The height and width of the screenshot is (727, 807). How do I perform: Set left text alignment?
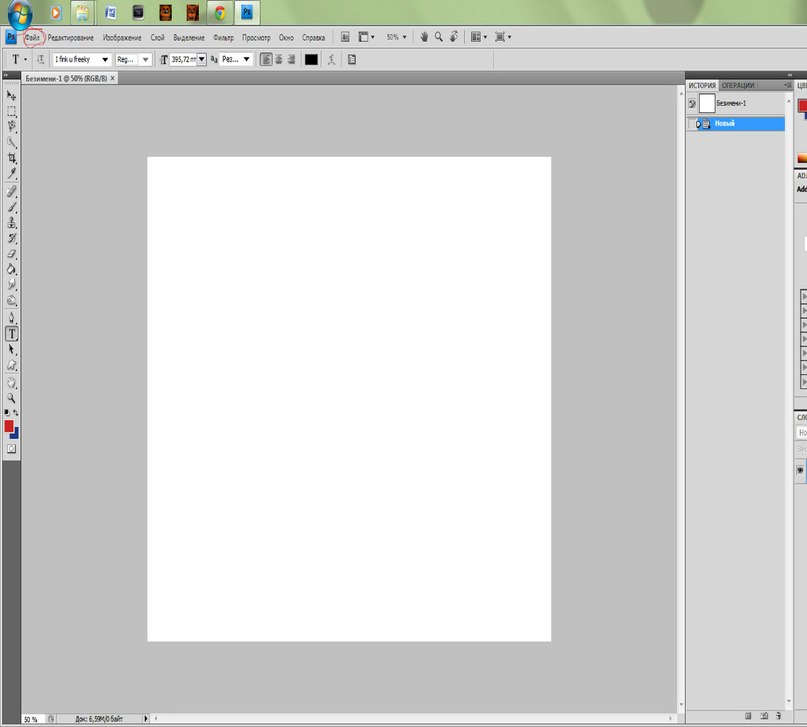click(266, 60)
